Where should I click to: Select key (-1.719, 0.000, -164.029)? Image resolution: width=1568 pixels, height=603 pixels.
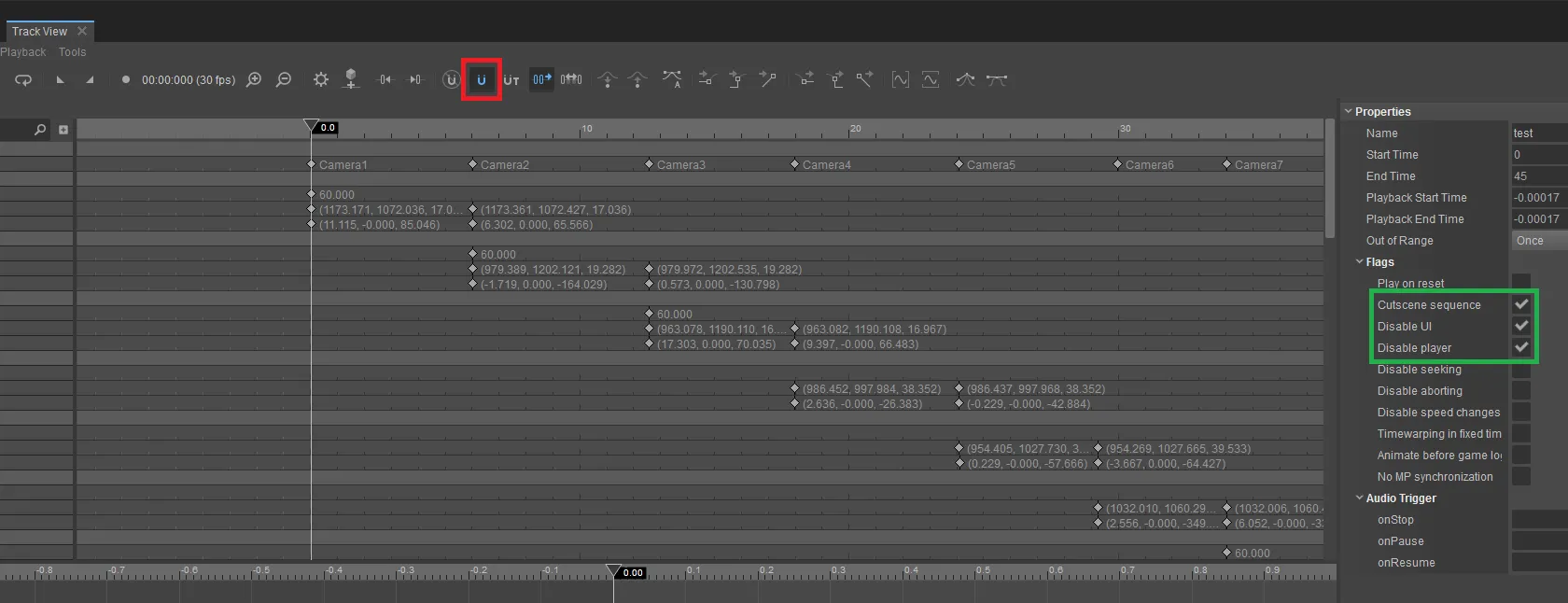[473, 284]
